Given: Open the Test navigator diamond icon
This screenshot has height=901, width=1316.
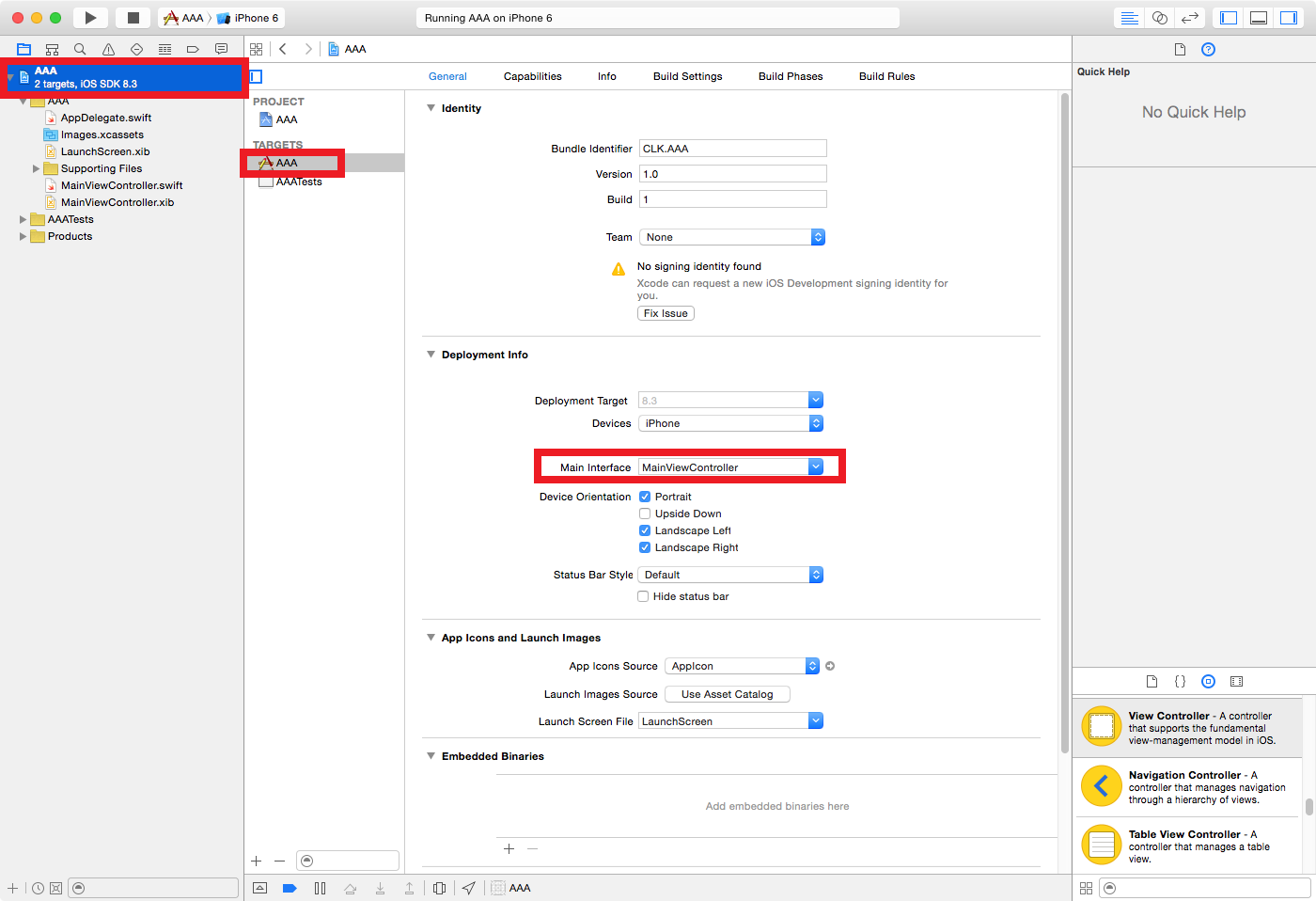Looking at the screenshot, I should [x=136, y=49].
